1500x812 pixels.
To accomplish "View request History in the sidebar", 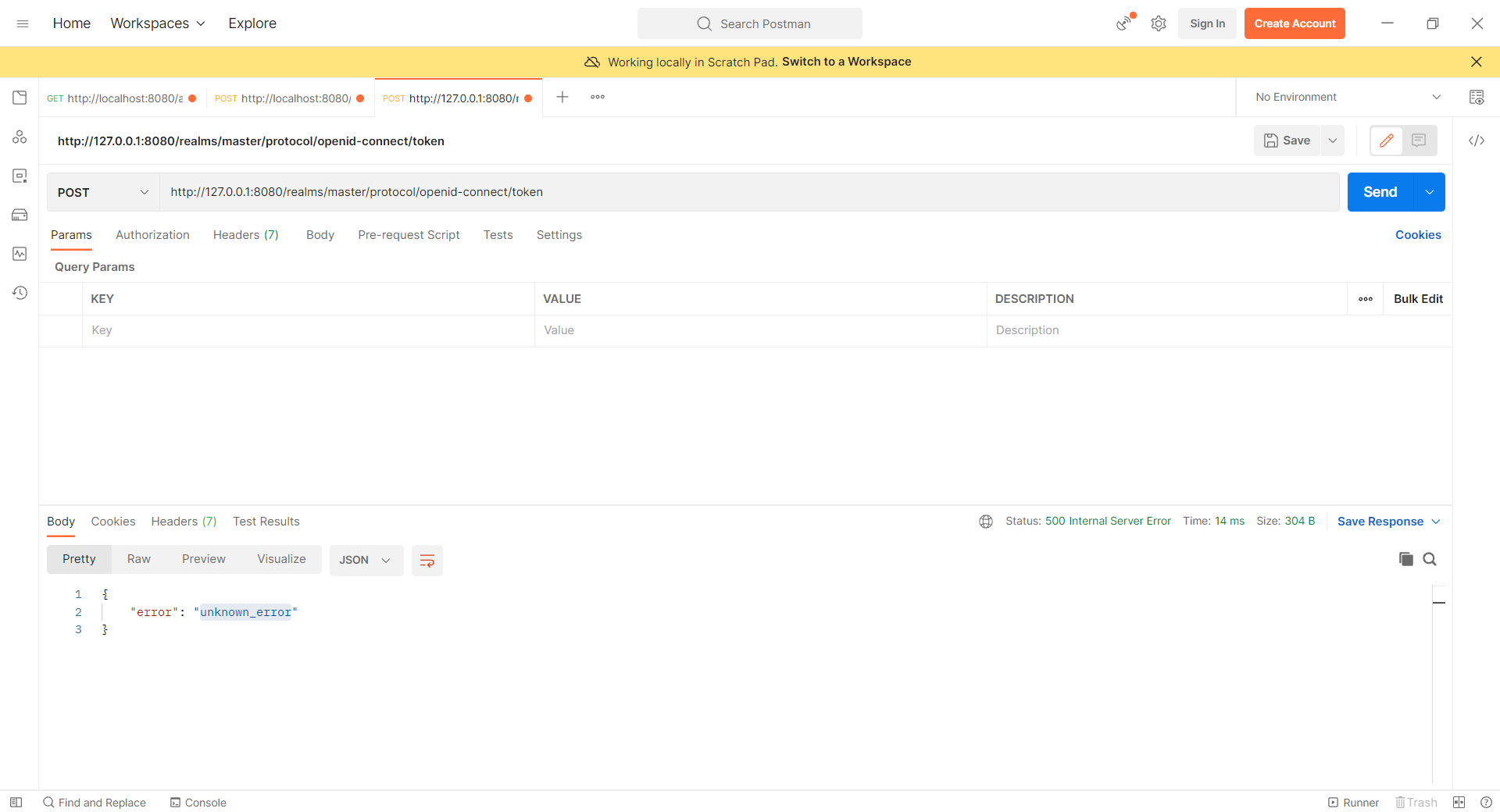I will (20, 293).
